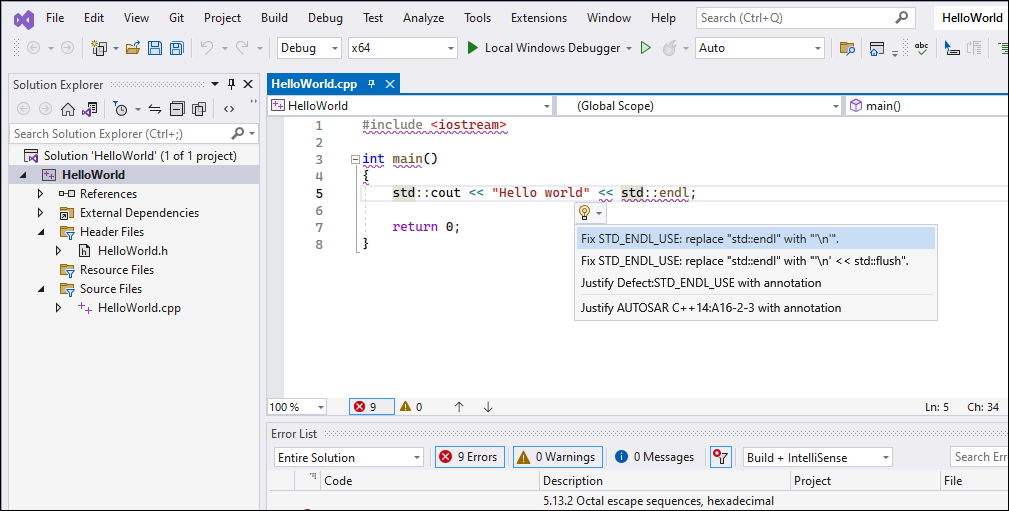Click the Search (Ctrl+Q) box

point(806,18)
